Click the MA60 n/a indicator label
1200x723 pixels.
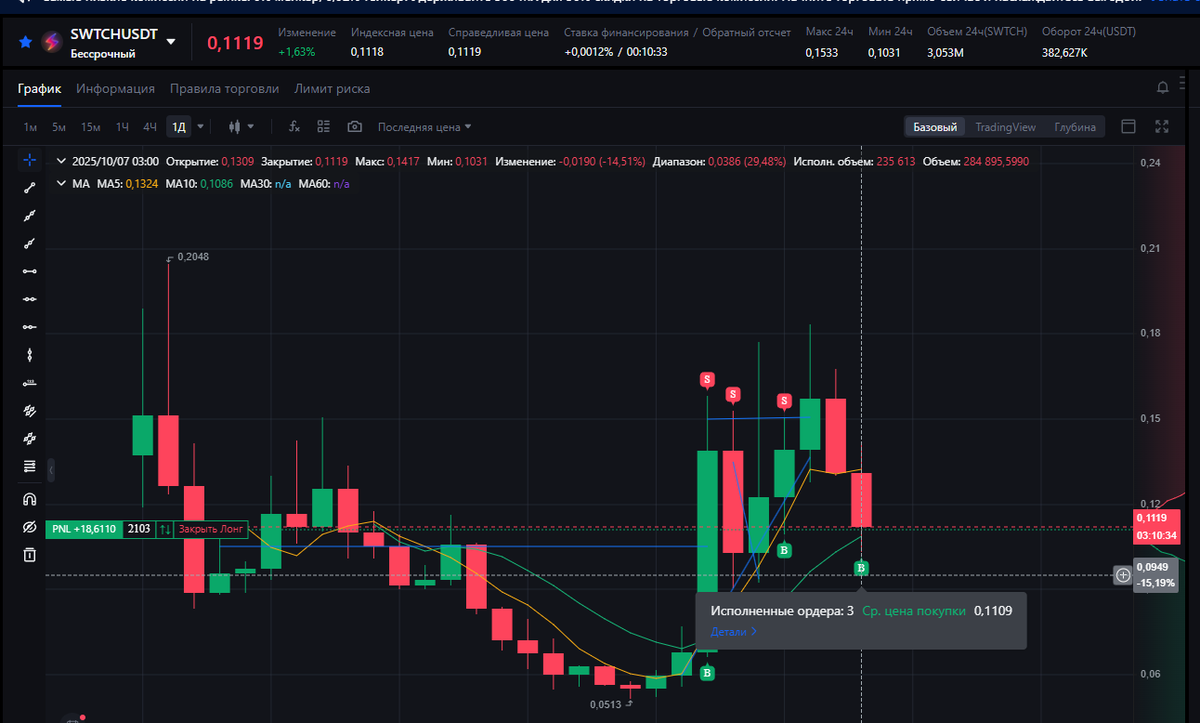click(324, 184)
